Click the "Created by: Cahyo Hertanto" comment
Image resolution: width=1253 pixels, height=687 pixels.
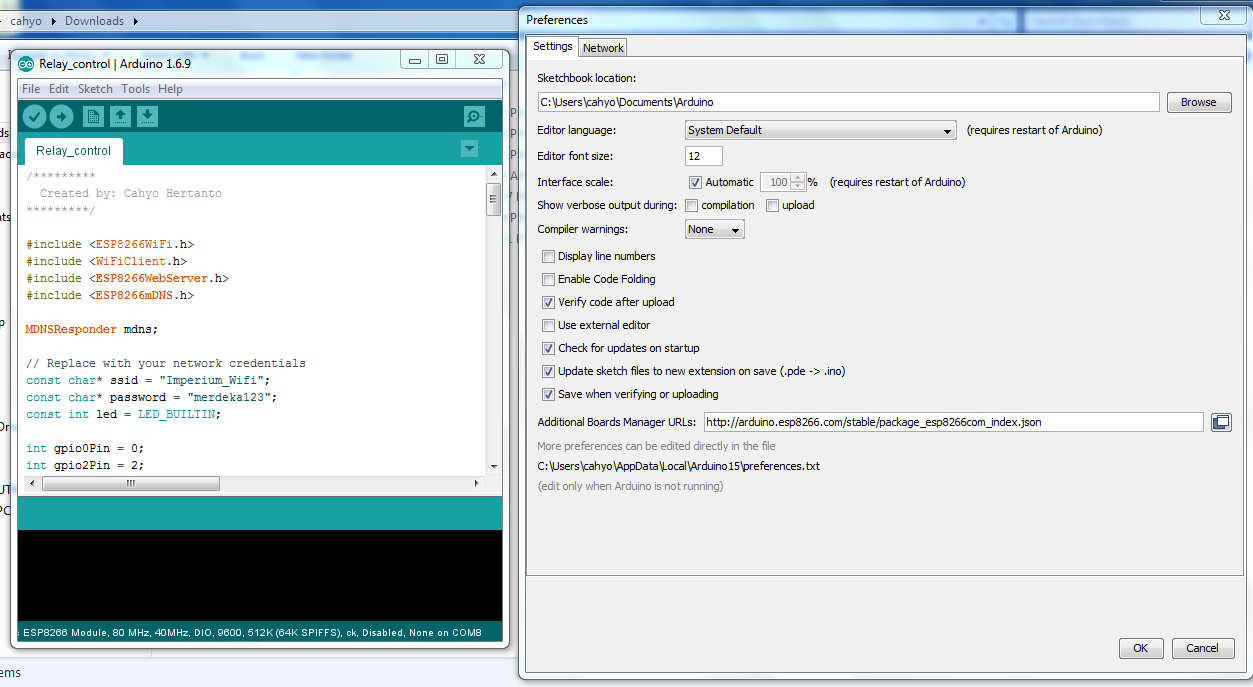(x=131, y=193)
